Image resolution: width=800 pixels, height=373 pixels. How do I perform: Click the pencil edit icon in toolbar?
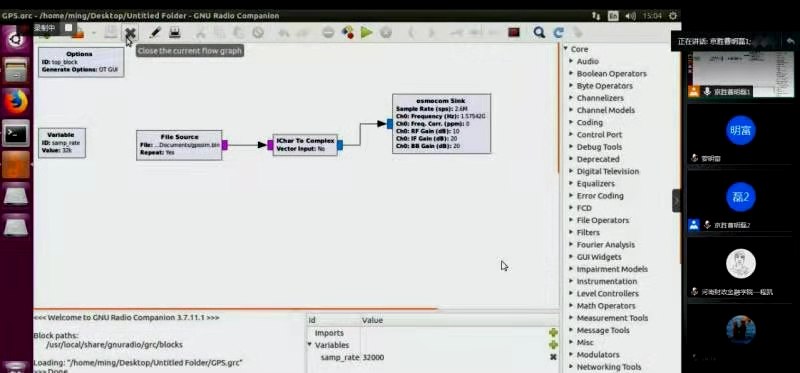pos(155,33)
